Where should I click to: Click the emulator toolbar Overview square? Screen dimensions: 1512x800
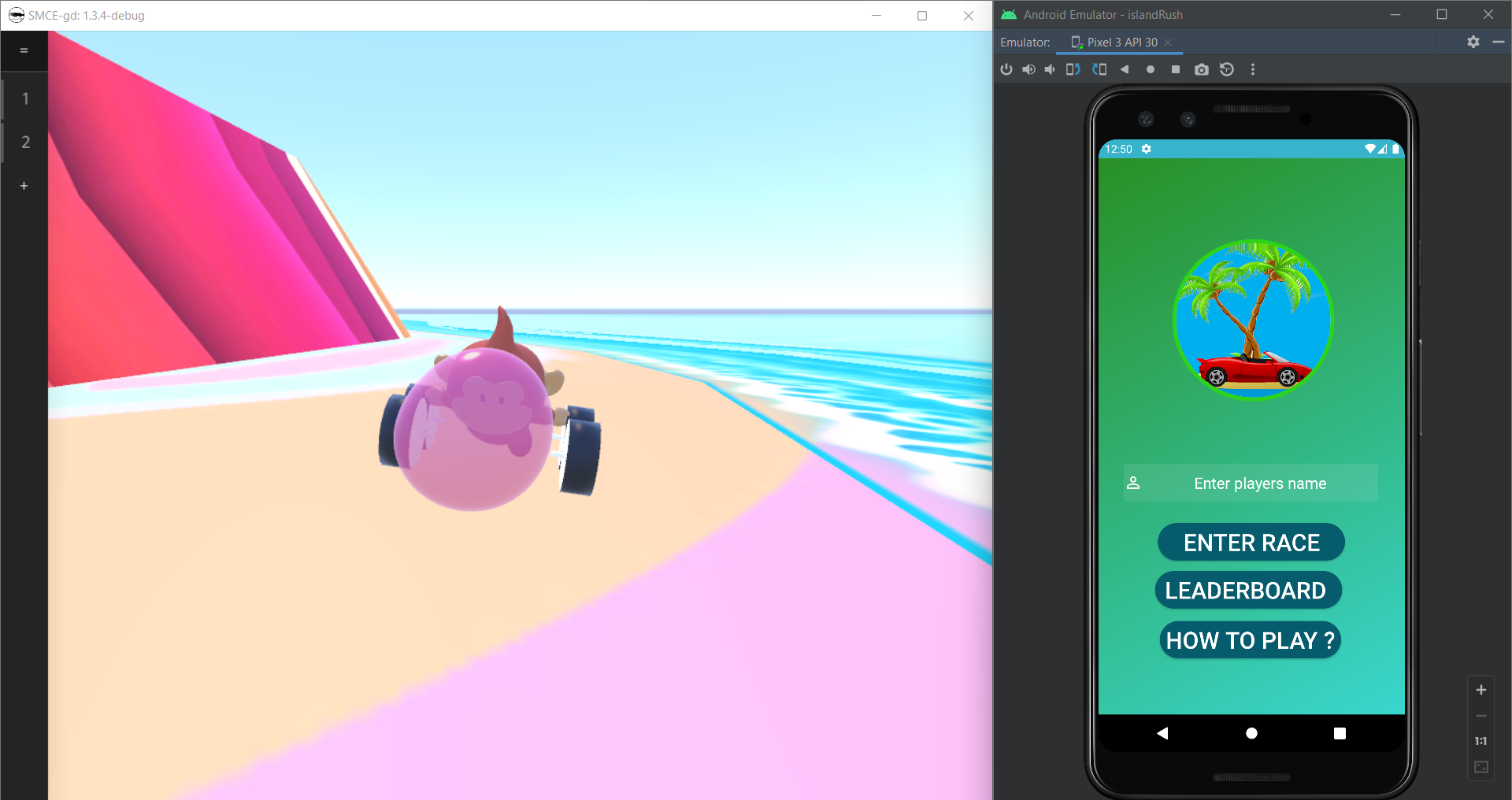(x=1176, y=69)
